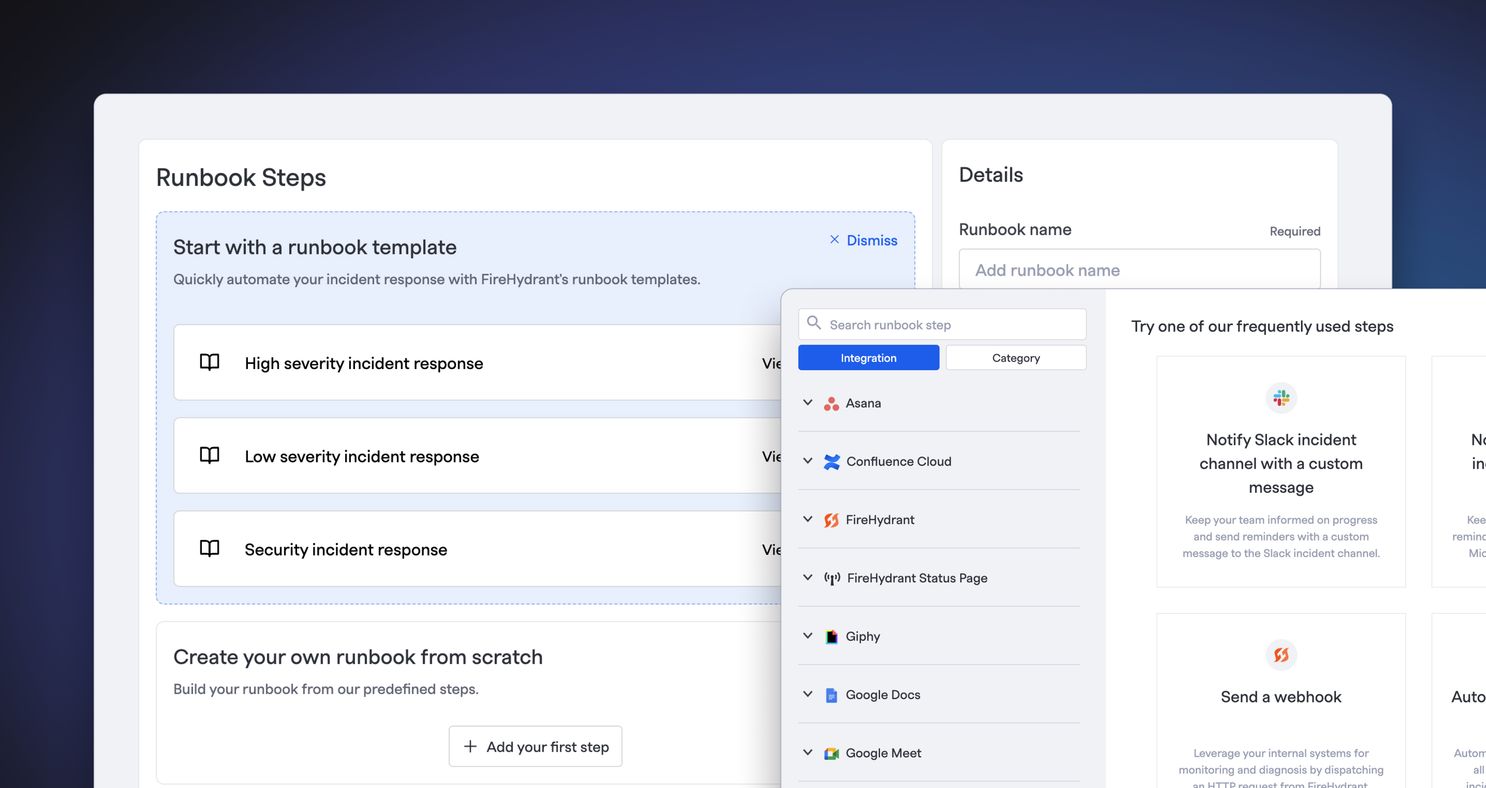Expand the Giphy integration group

point(808,636)
